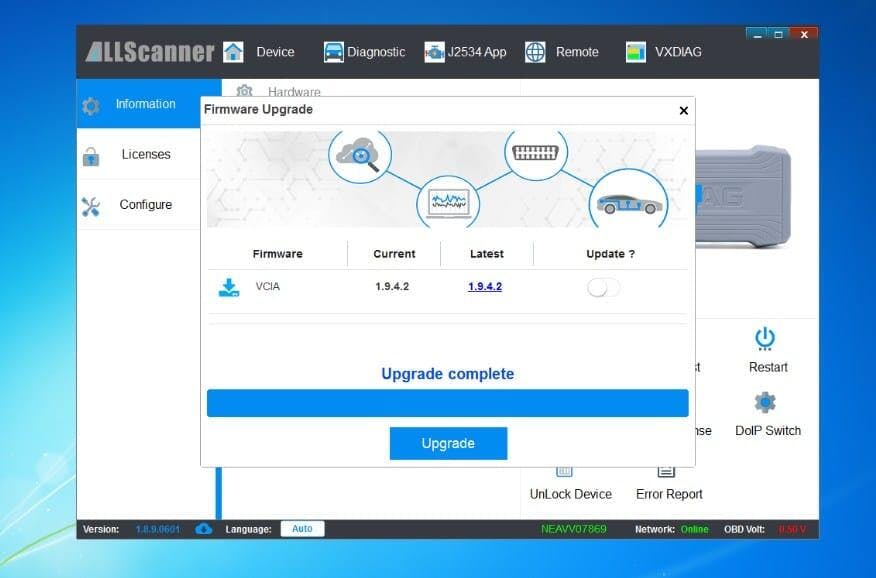The width and height of the screenshot is (876, 578).
Task: Click version number 1.8.9.0601
Action: [158, 529]
